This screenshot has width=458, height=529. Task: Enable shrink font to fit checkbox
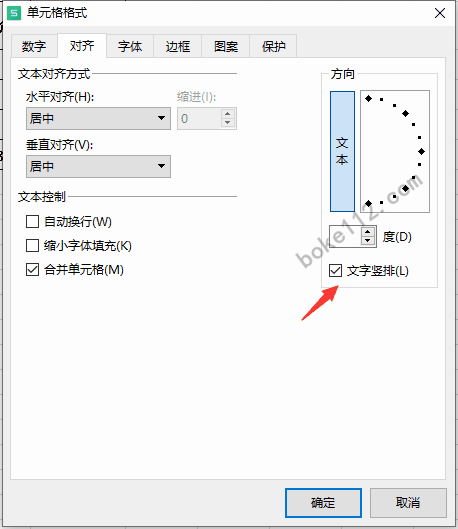coord(32,246)
